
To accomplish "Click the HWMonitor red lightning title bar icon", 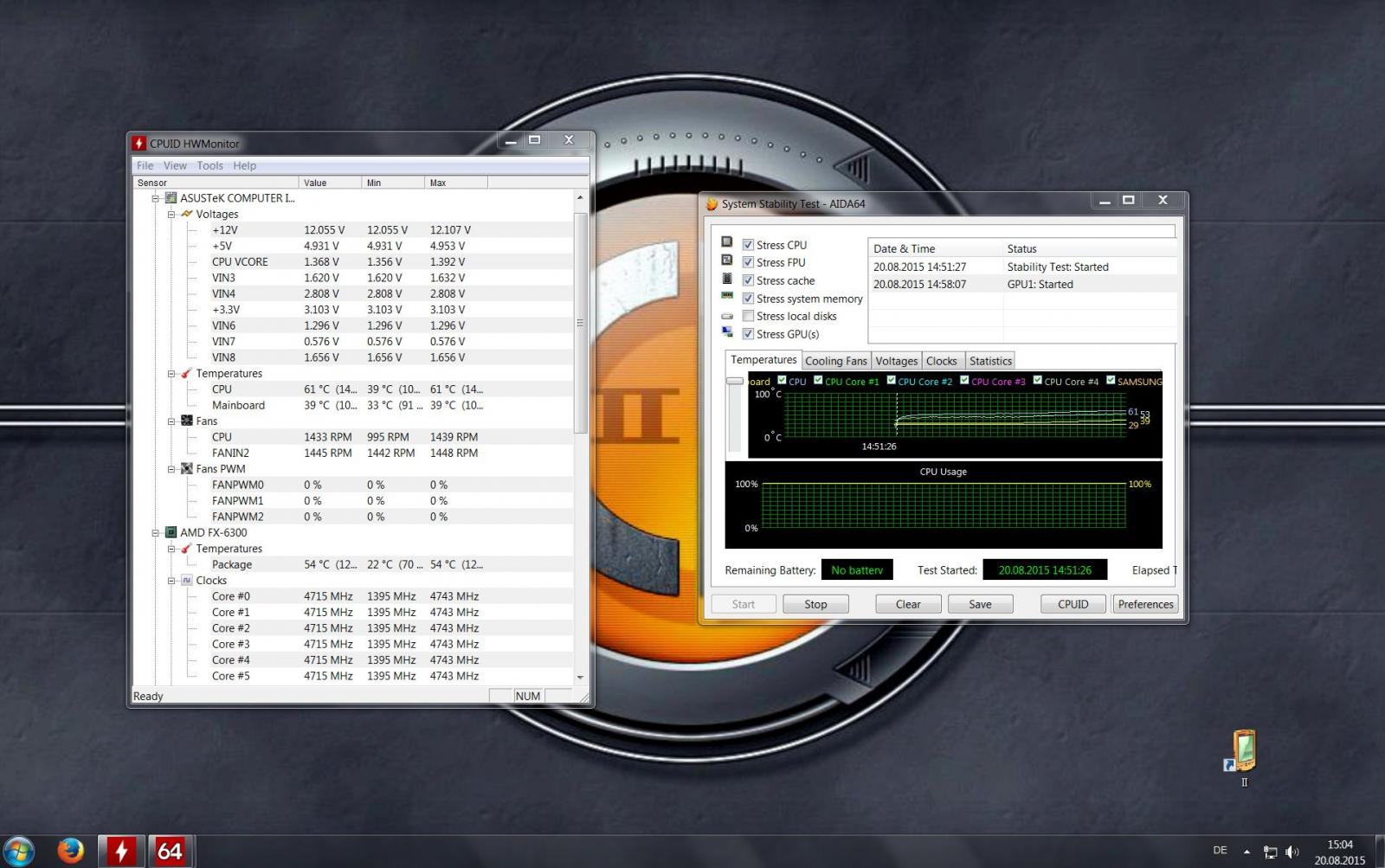I will [x=138, y=144].
